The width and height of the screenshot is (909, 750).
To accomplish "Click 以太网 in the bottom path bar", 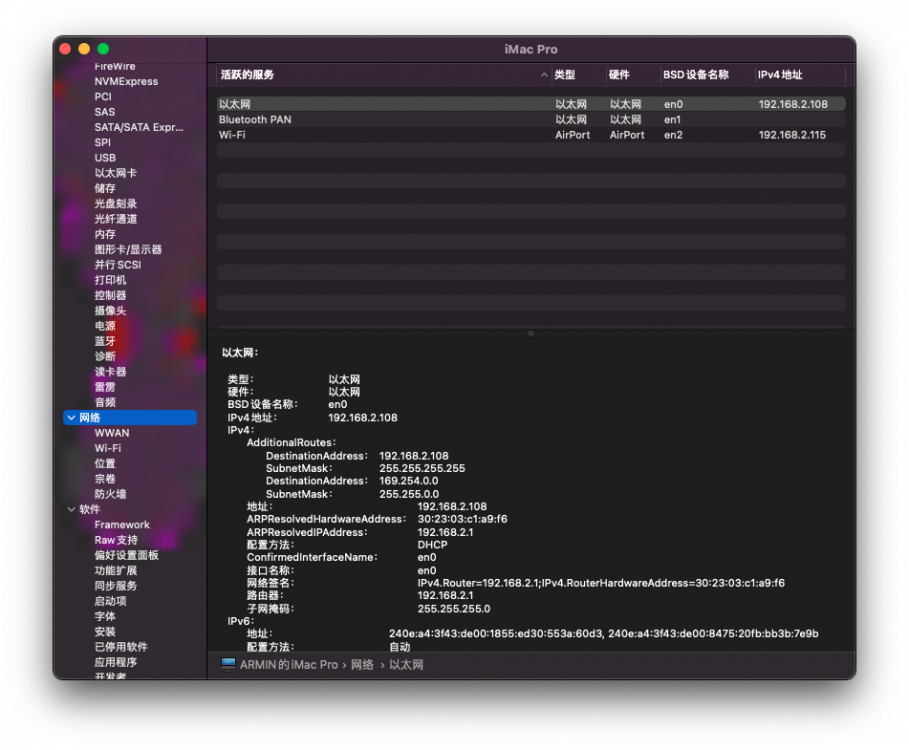I will [x=406, y=664].
